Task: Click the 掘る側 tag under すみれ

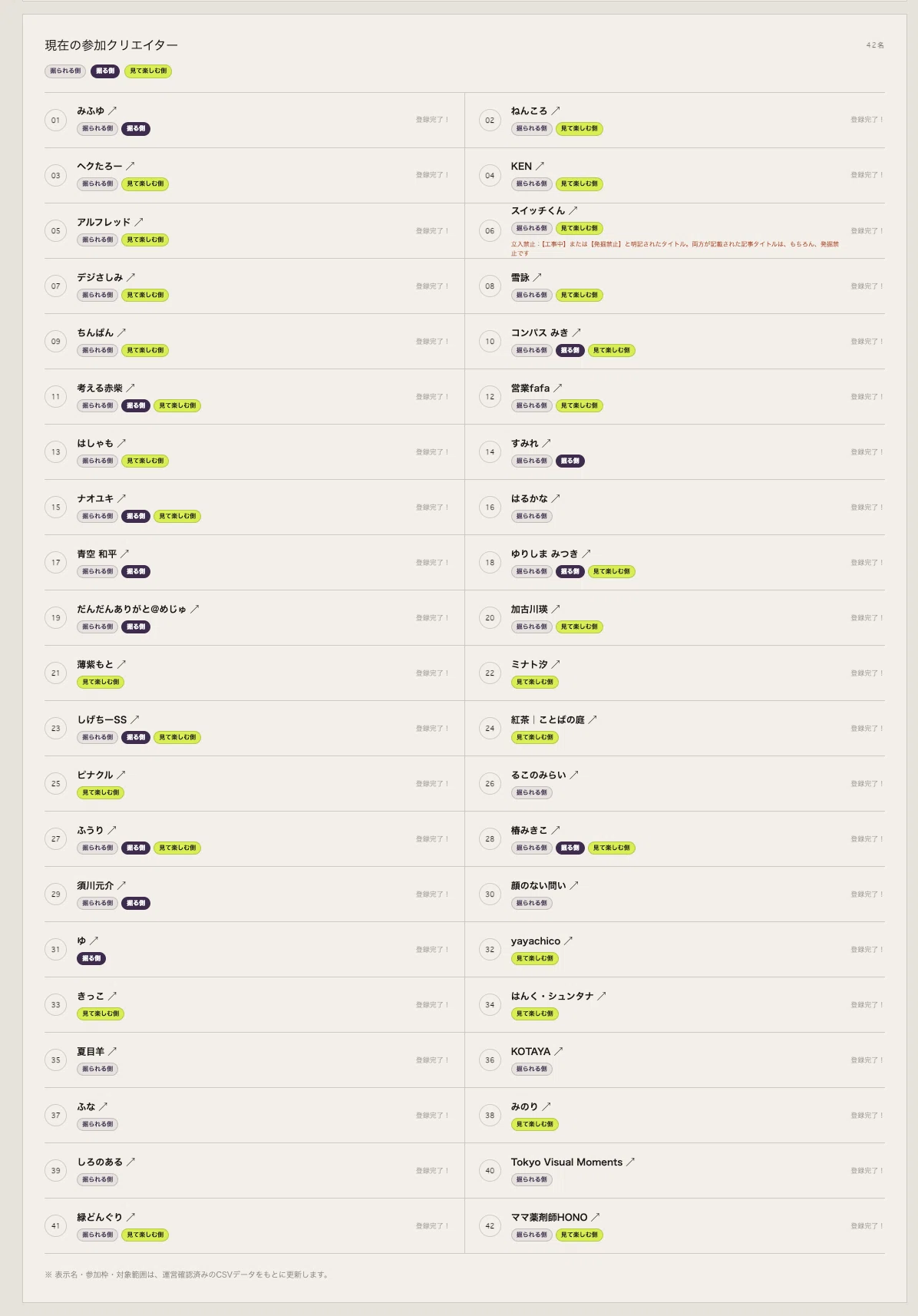Action: (570, 461)
